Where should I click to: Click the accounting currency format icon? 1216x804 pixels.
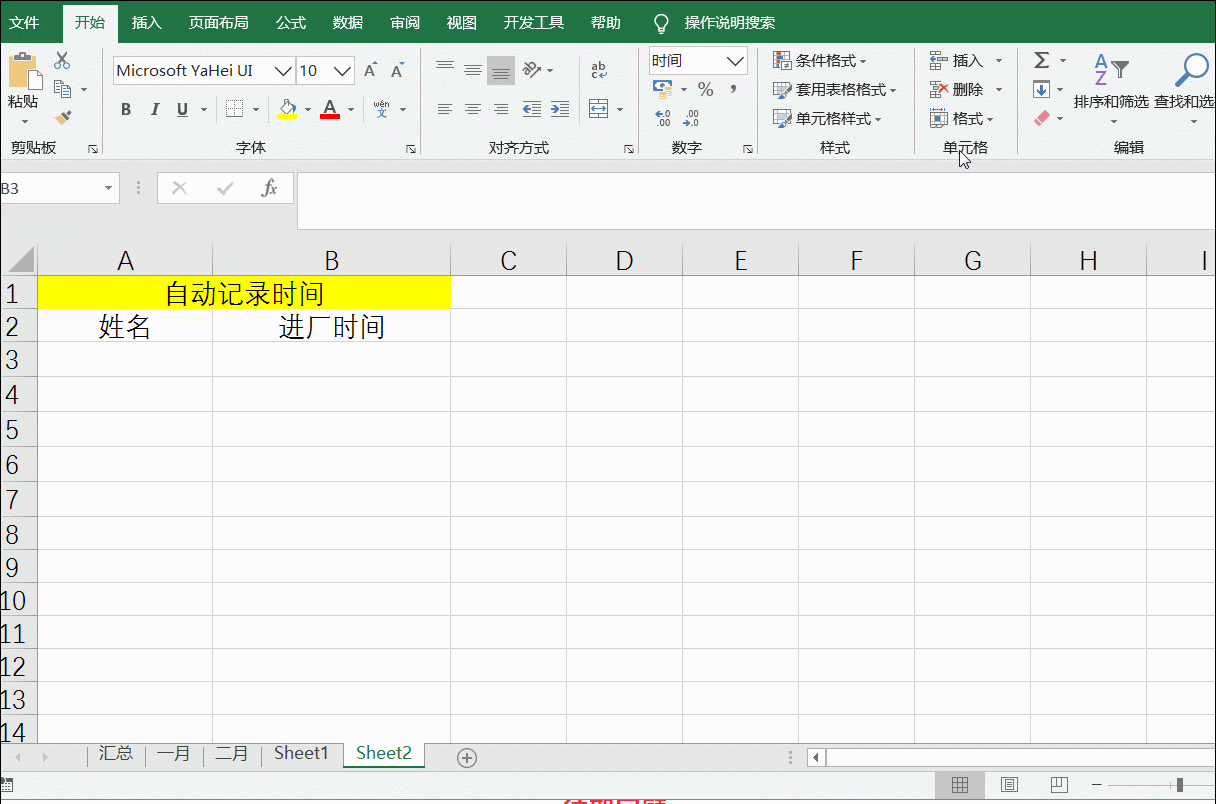coord(662,89)
